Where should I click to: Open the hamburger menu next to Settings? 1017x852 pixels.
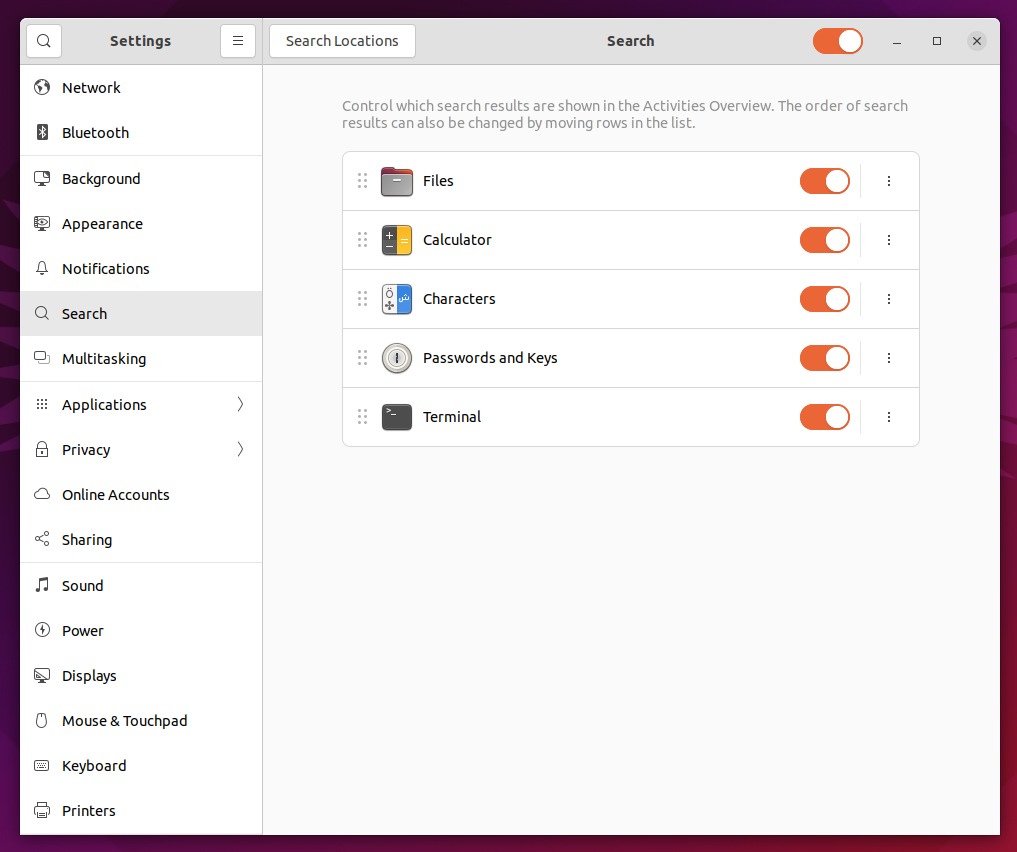237,41
